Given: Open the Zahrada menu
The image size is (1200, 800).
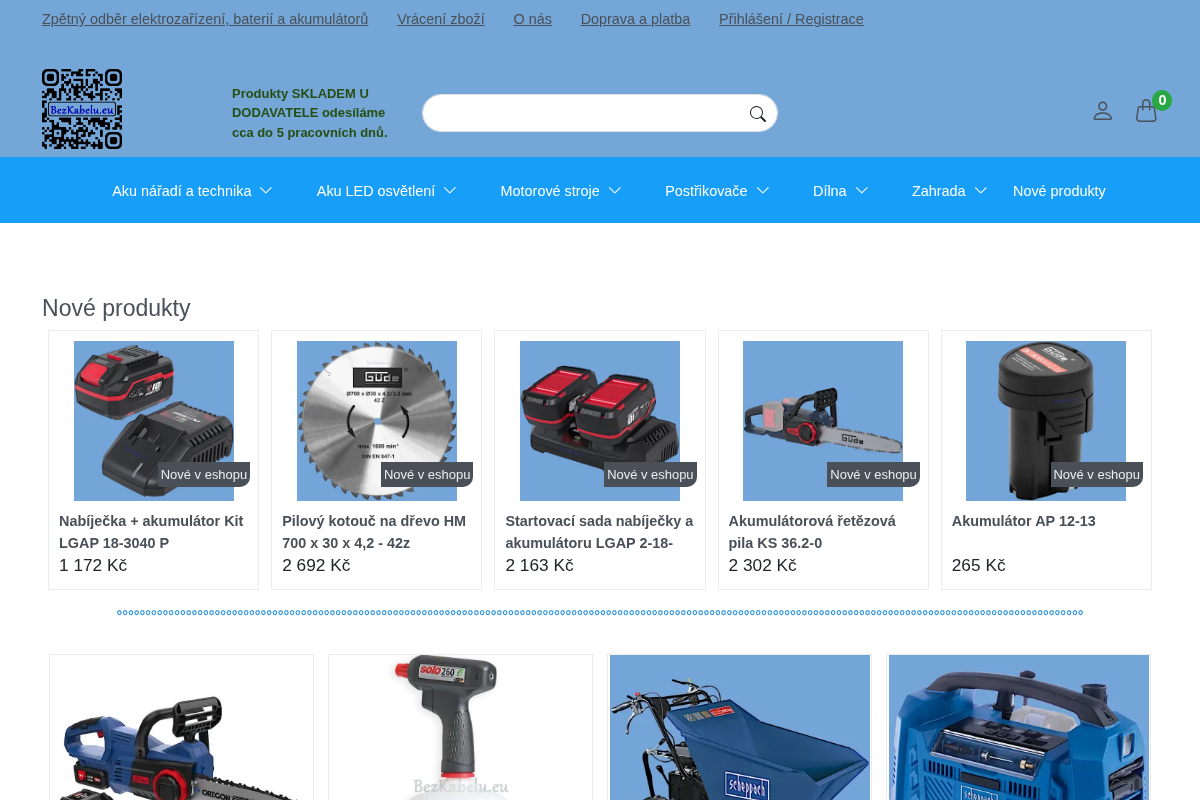Looking at the screenshot, I should [x=939, y=191].
